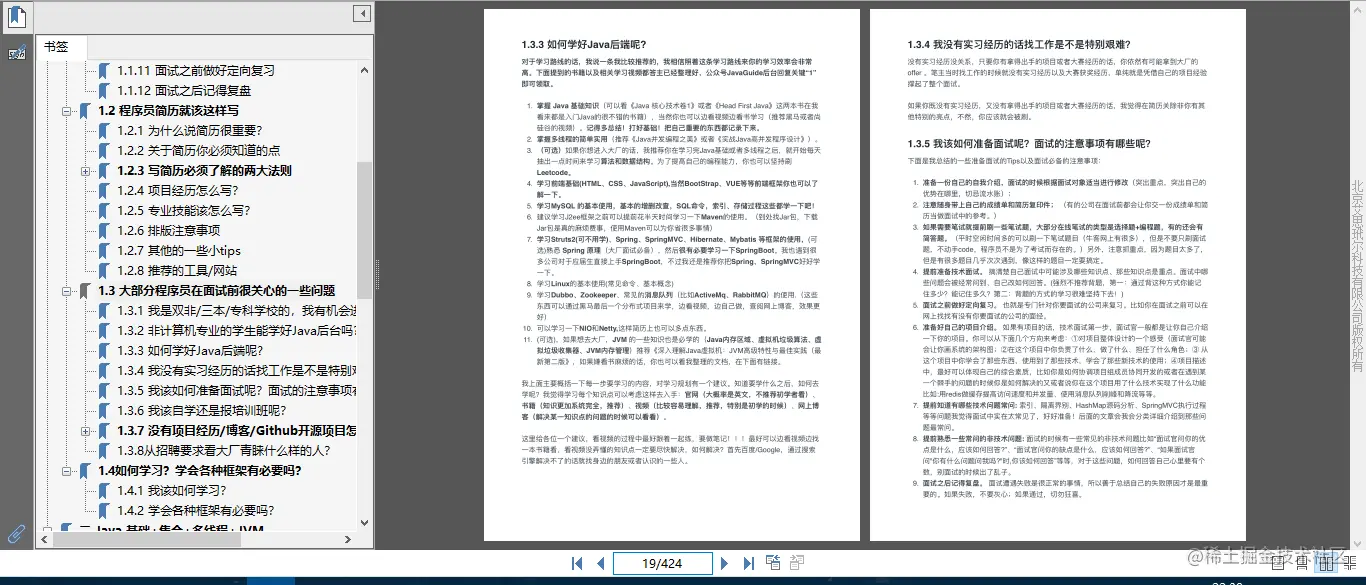Open bookmark 1.3.5 我该如何准备面试呢
The height and width of the screenshot is (585, 1366).
click(237, 391)
